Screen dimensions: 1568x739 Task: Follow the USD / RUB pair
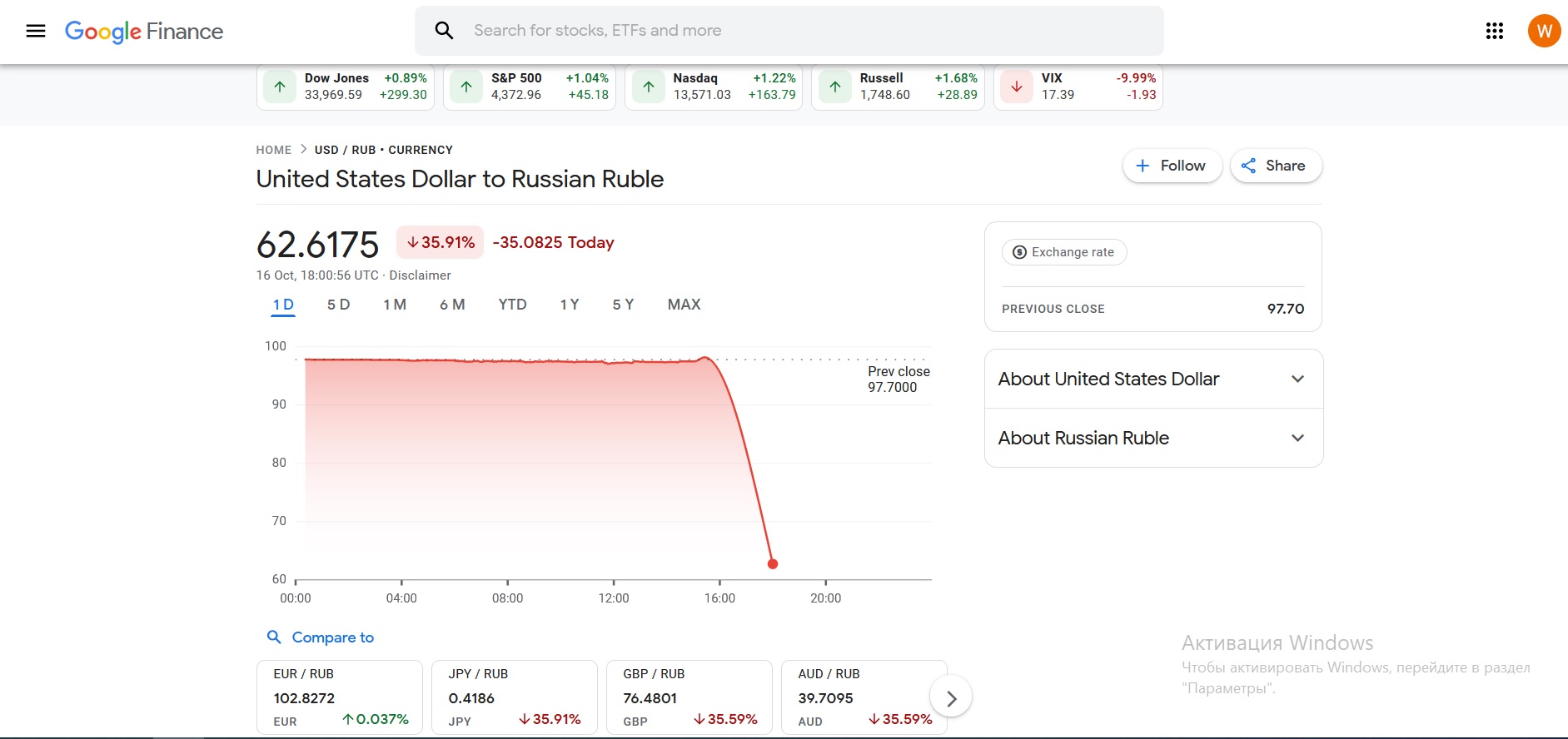(x=1172, y=166)
